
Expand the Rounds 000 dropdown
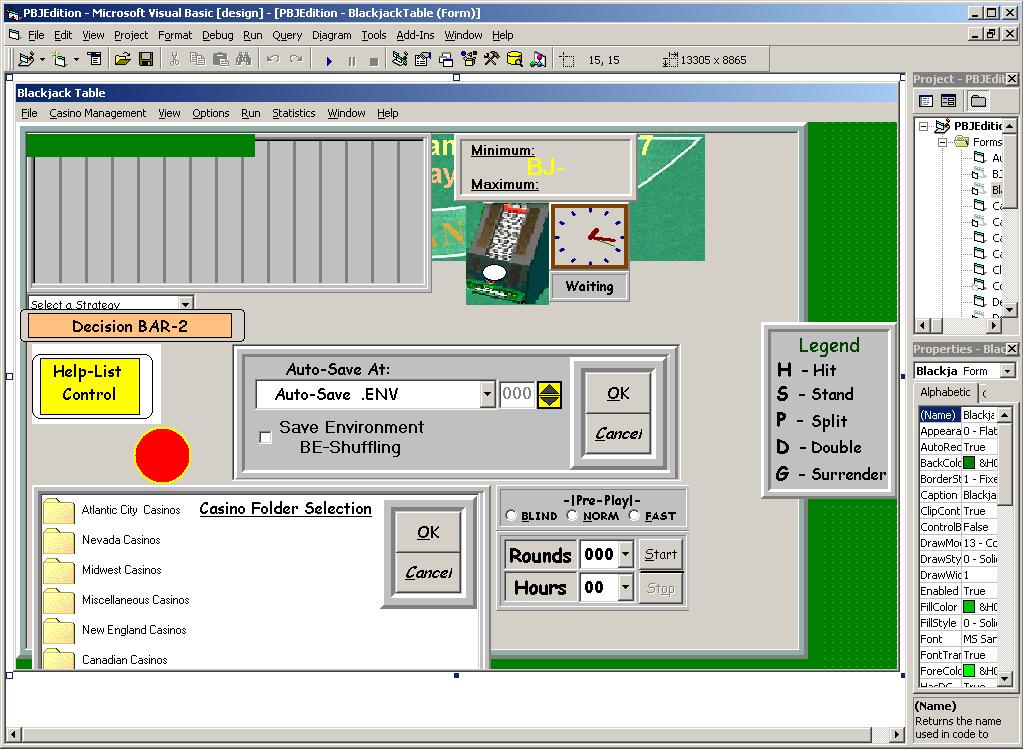coord(625,555)
